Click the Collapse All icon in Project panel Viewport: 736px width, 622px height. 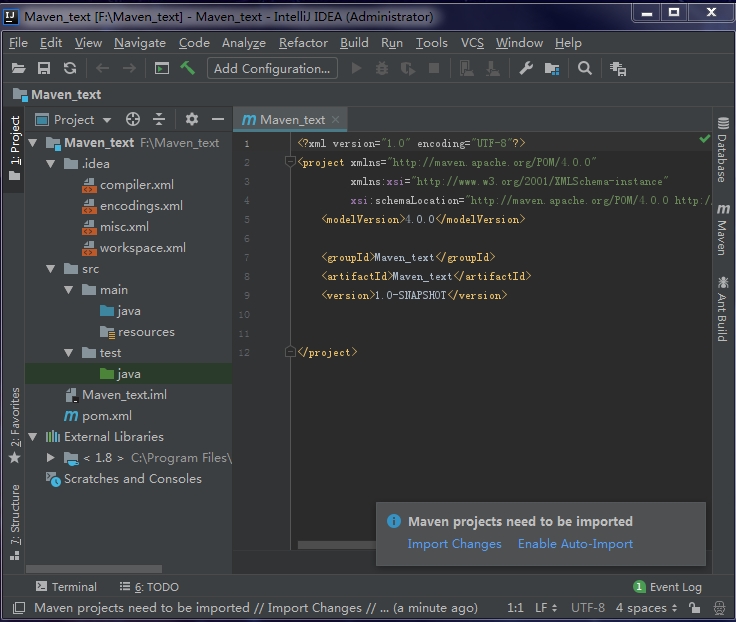(159, 119)
